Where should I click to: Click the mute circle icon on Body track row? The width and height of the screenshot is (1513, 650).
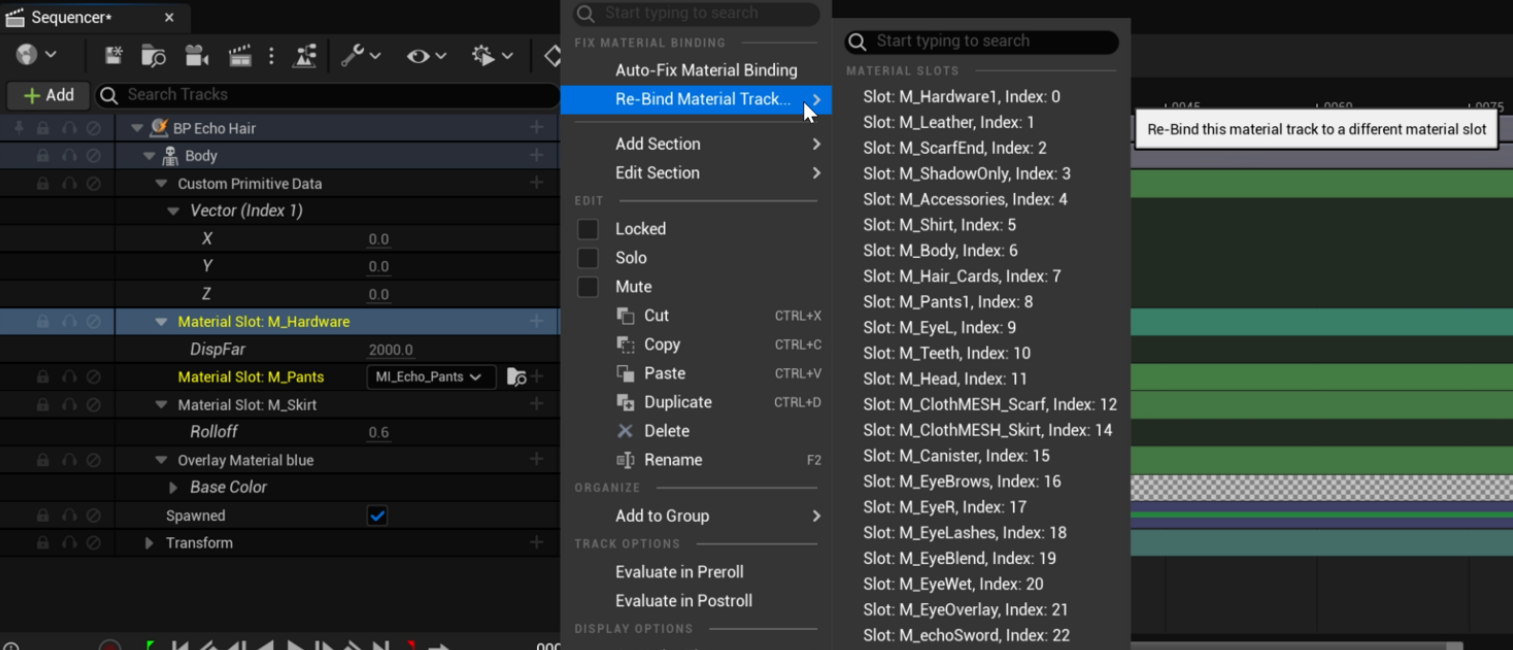click(x=93, y=156)
